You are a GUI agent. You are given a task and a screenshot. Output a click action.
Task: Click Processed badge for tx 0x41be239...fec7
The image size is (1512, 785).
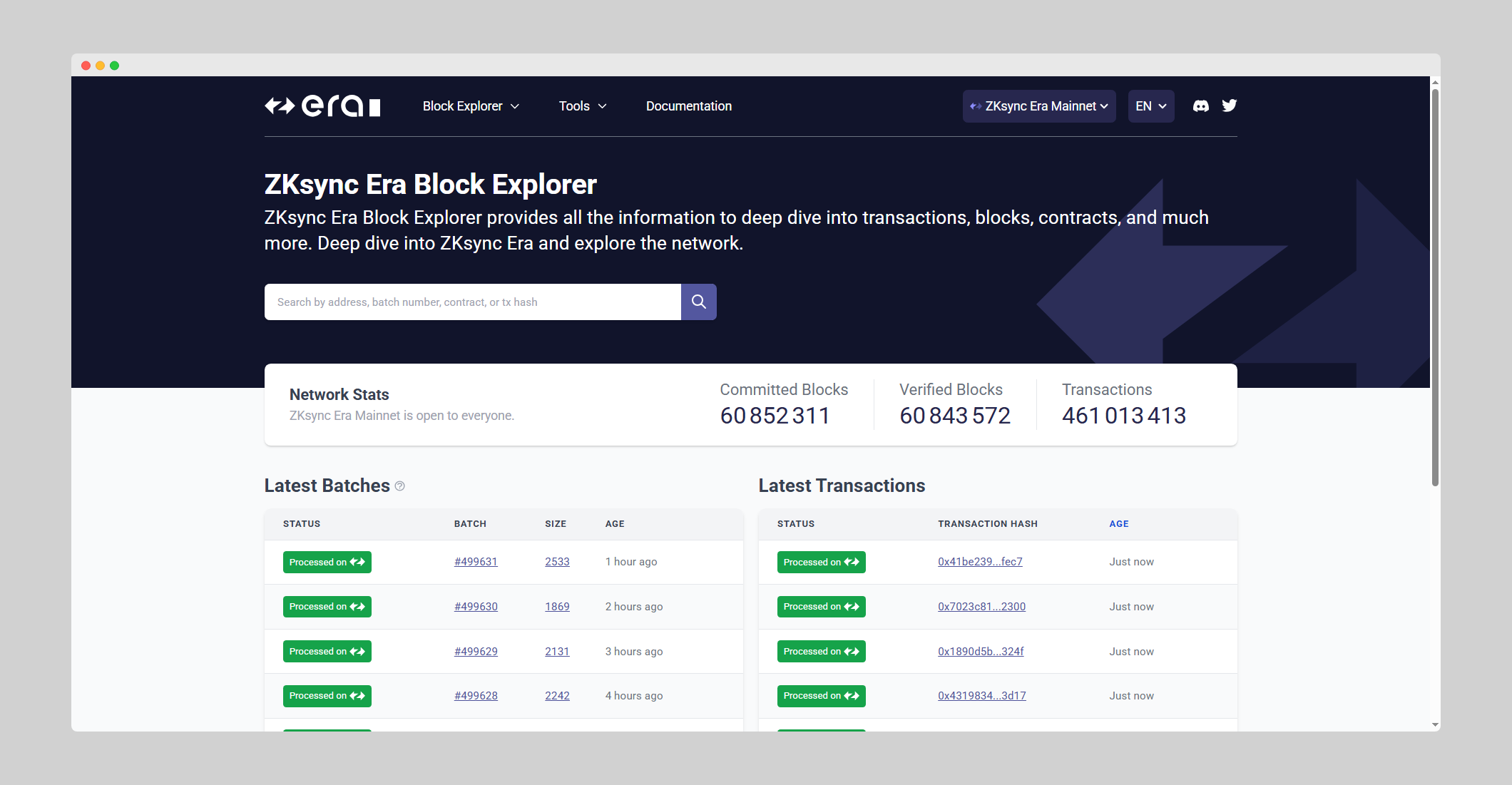click(x=822, y=562)
